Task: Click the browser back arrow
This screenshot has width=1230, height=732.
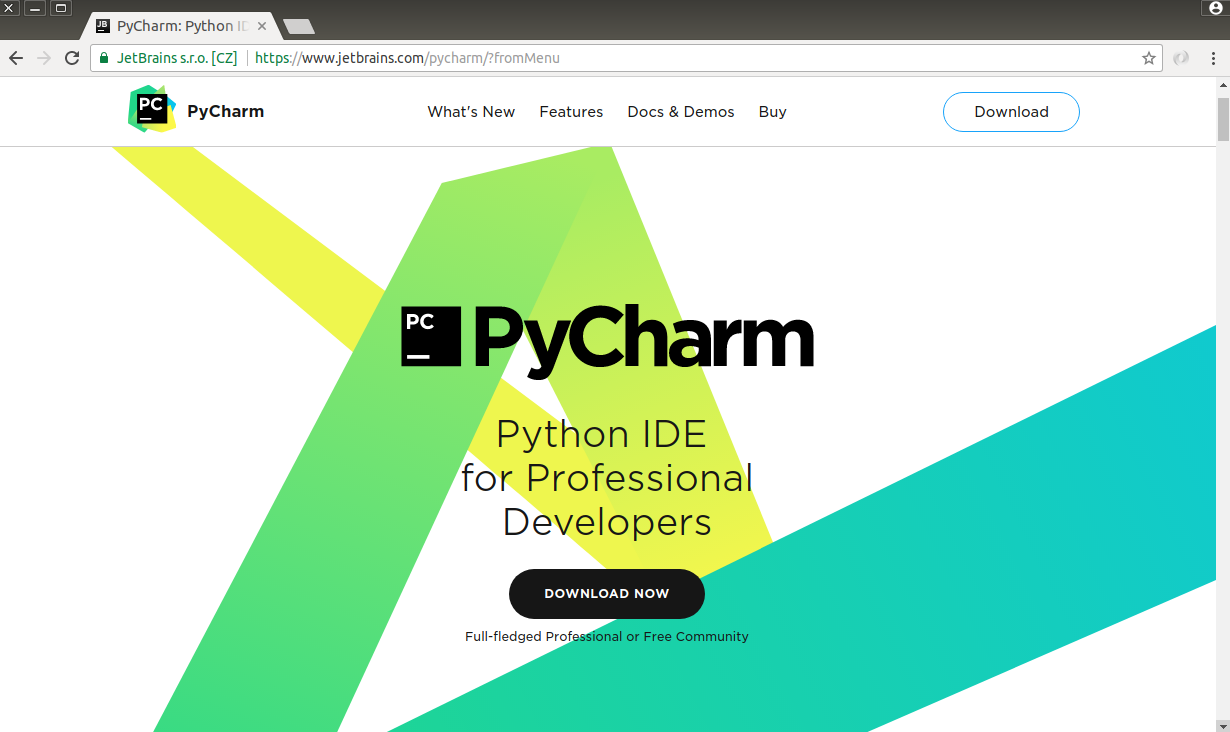Action: click(16, 58)
